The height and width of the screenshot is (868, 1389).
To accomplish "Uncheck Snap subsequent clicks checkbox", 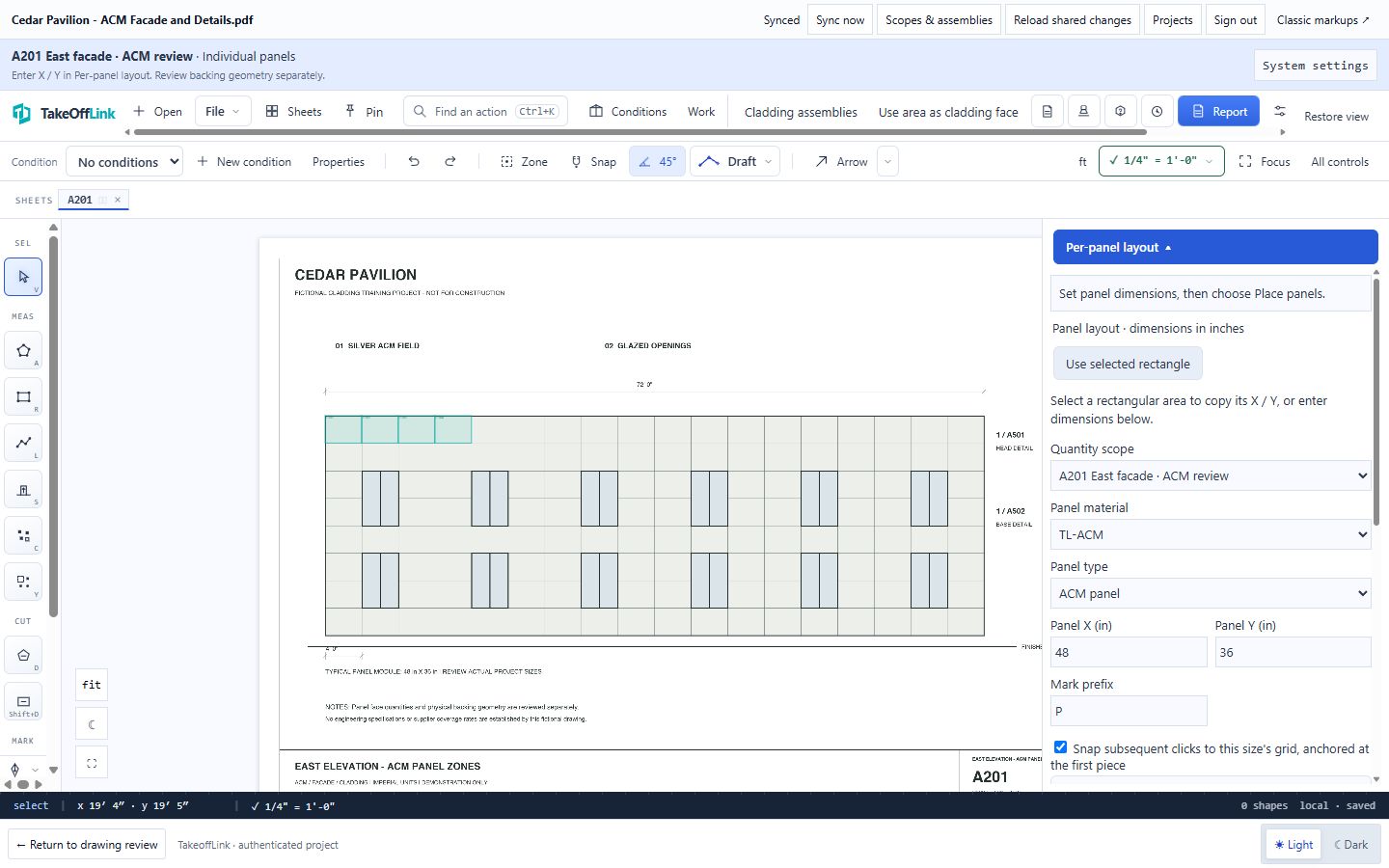I will pyautogui.click(x=1060, y=747).
